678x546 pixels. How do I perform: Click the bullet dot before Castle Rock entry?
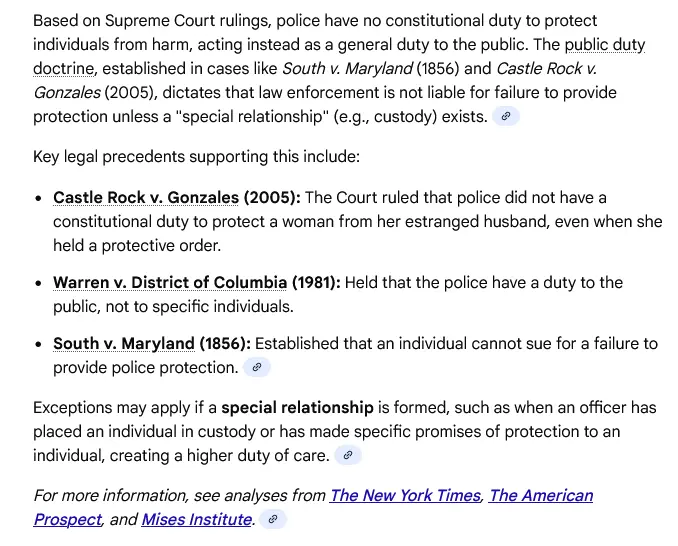coord(38,198)
